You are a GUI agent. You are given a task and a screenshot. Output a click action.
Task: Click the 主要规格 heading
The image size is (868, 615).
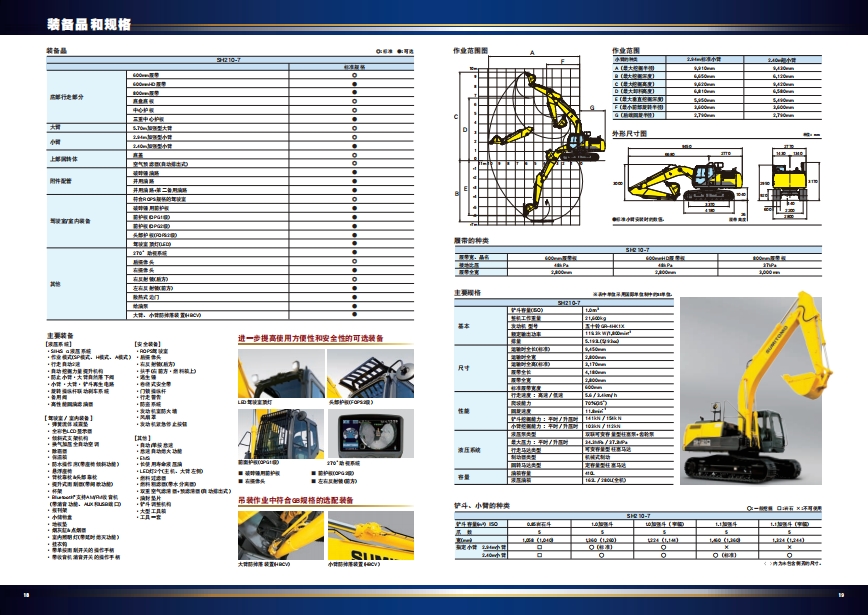coord(468,292)
